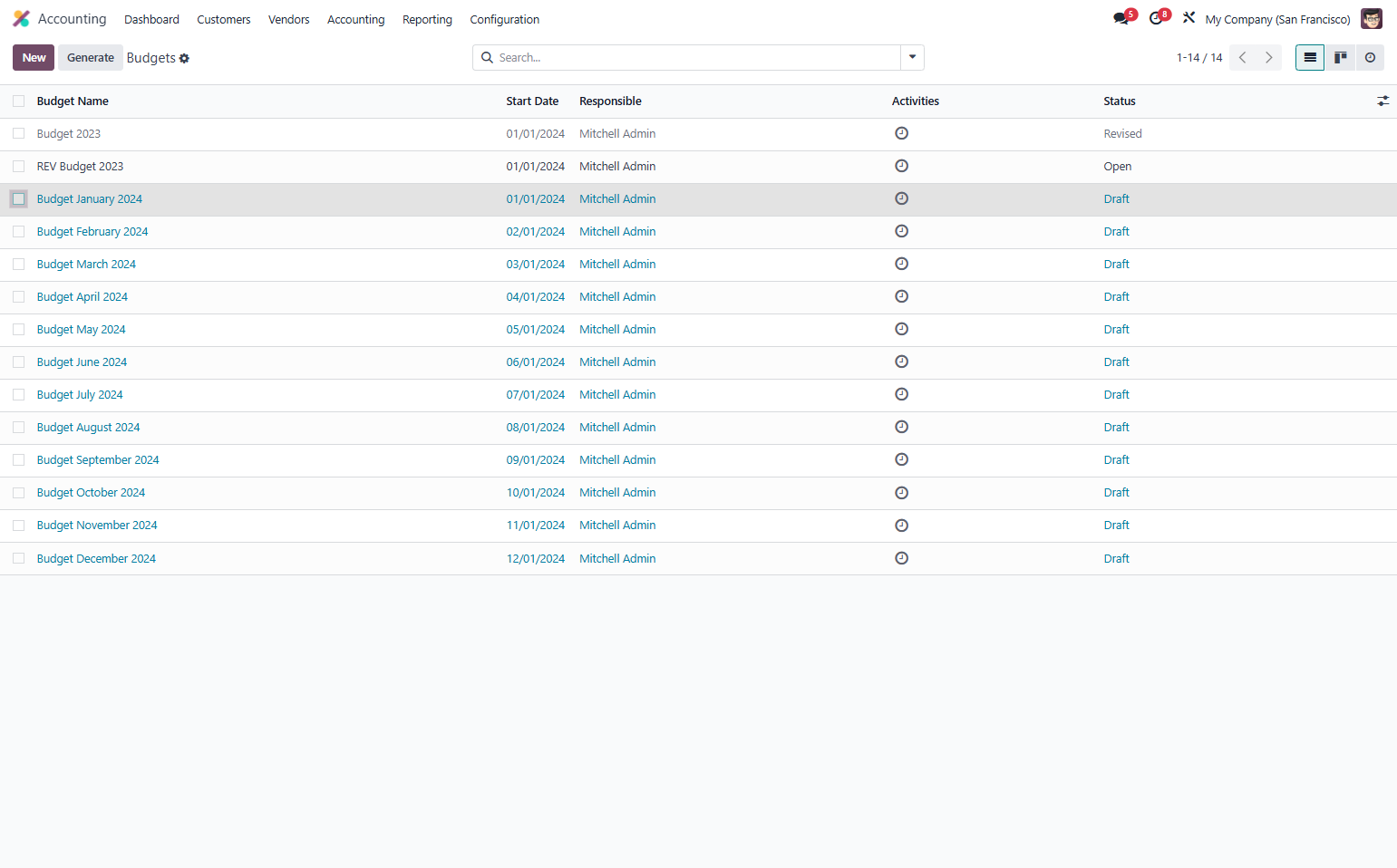Switch to activity view
The image size is (1397, 868).
coord(1370,57)
